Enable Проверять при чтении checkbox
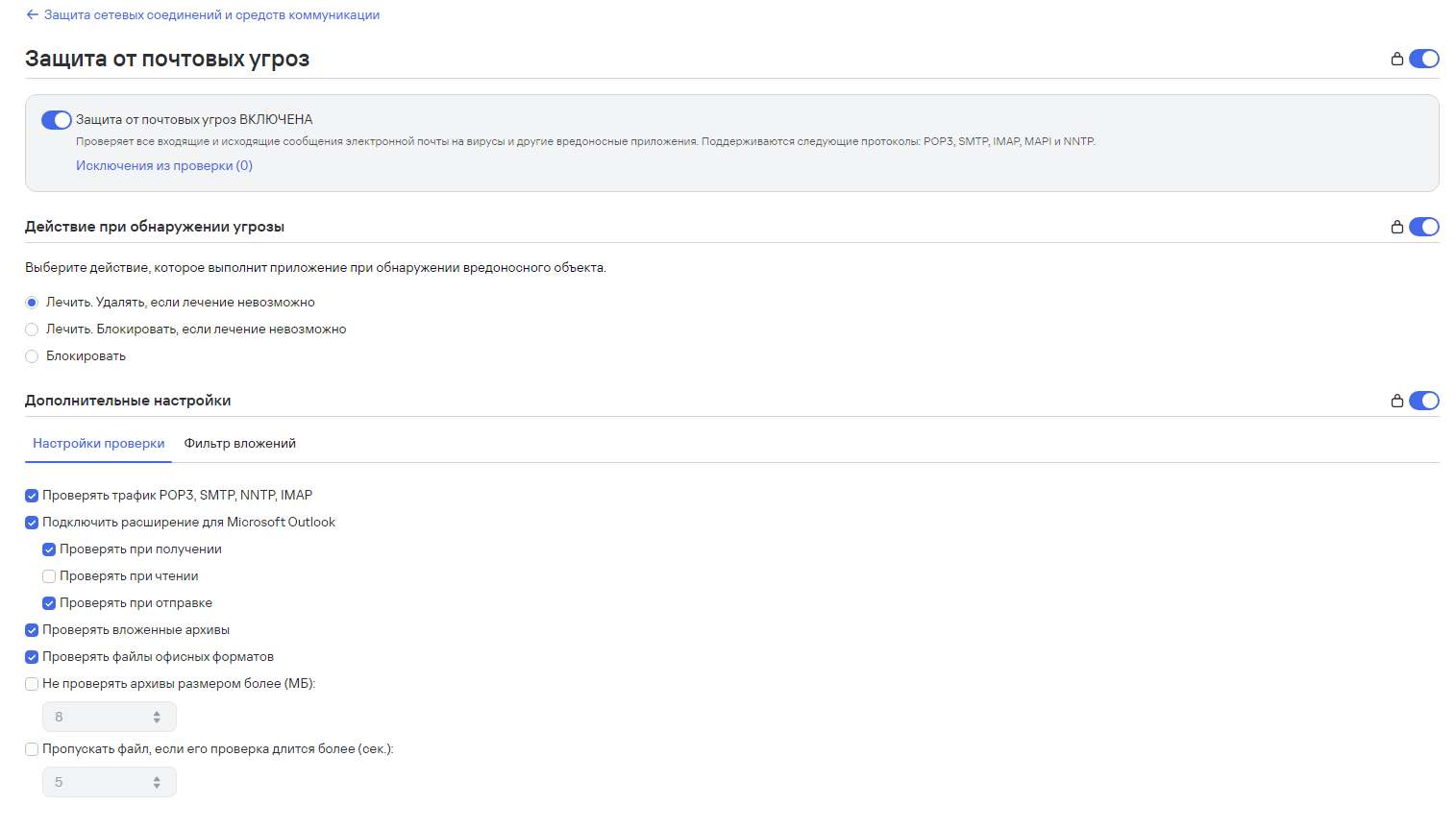 pyautogui.click(x=49, y=576)
